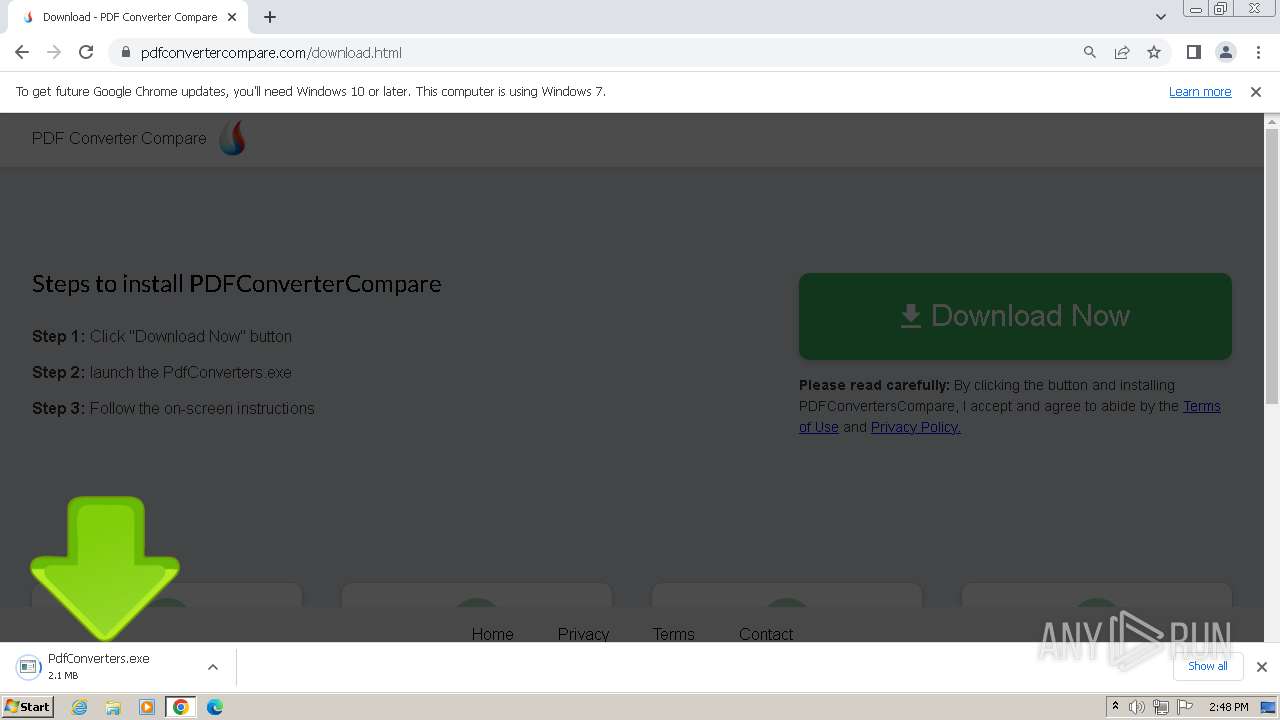Open Microsoft Edge from taskbar
The height and width of the screenshot is (720, 1280).
pos(215,707)
